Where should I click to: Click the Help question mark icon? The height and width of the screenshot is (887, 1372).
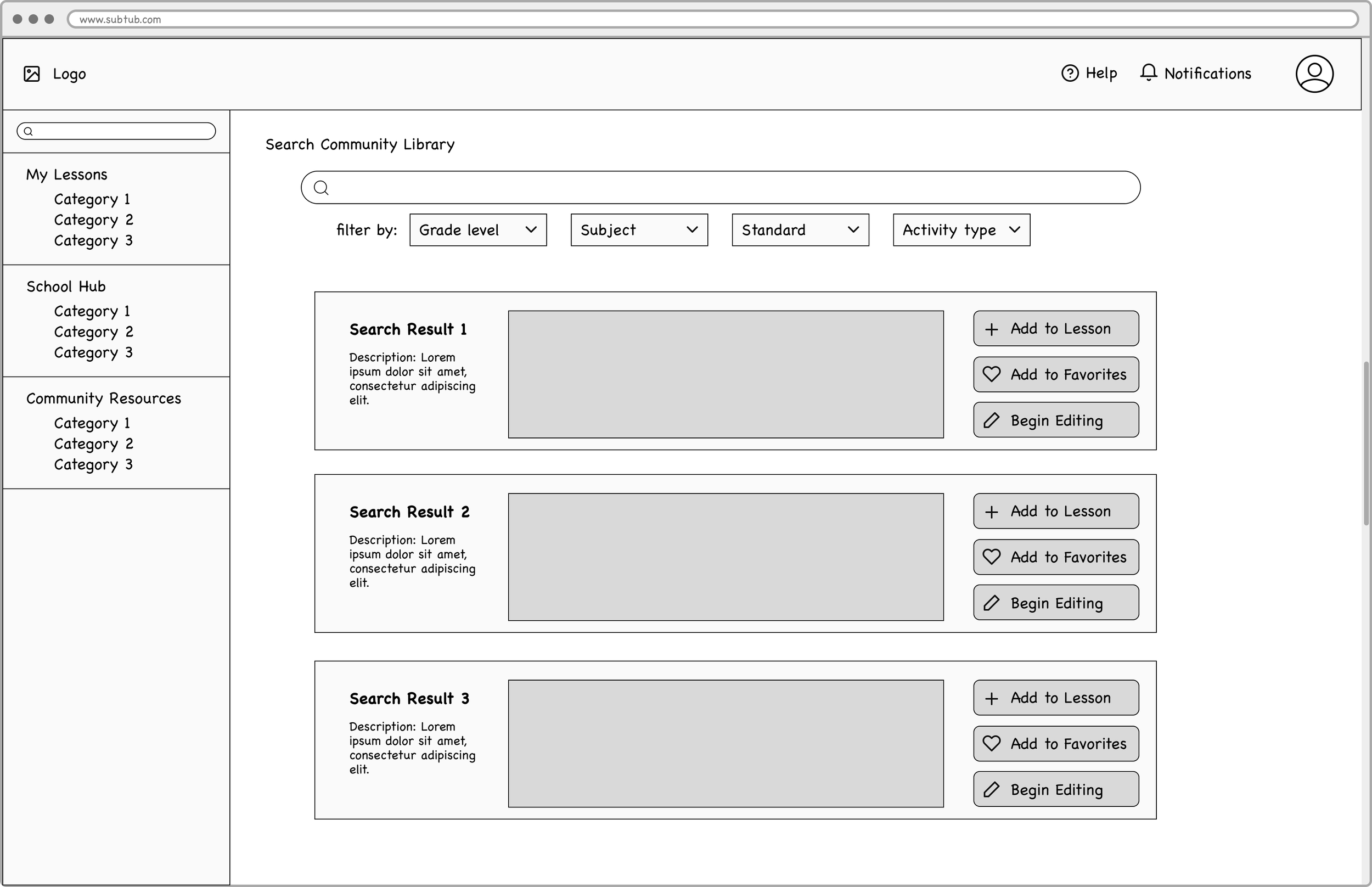coord(1070,74)
